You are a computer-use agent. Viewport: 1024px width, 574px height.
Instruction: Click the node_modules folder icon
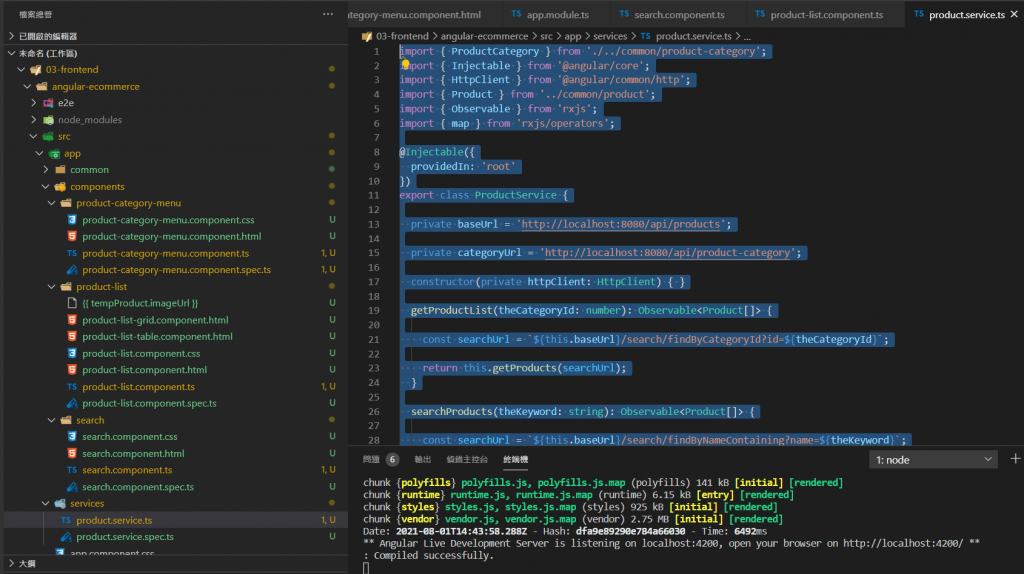point(48,120)
